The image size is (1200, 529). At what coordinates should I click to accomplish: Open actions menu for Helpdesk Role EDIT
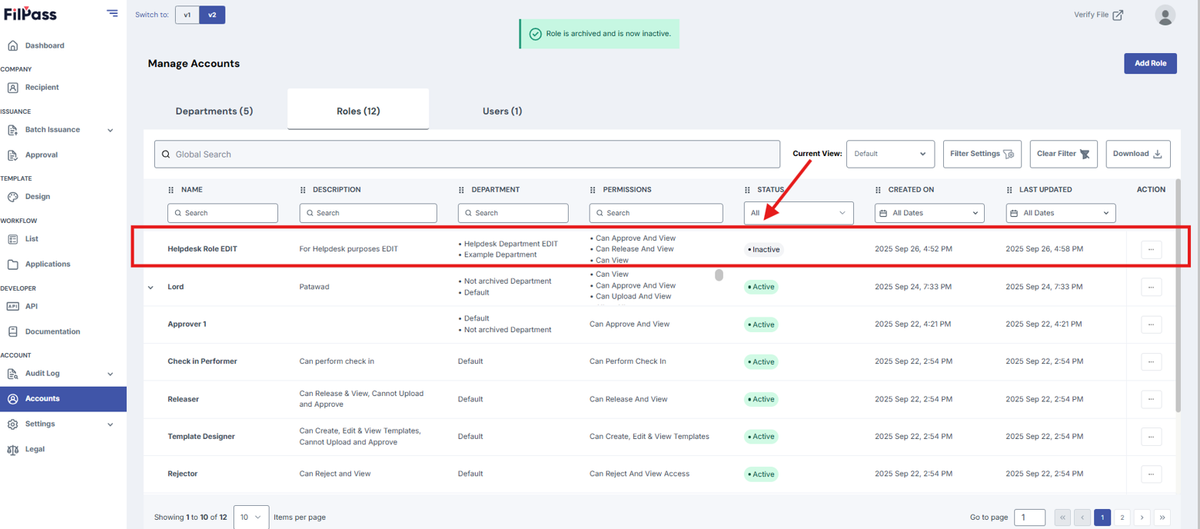point(1151,249)
